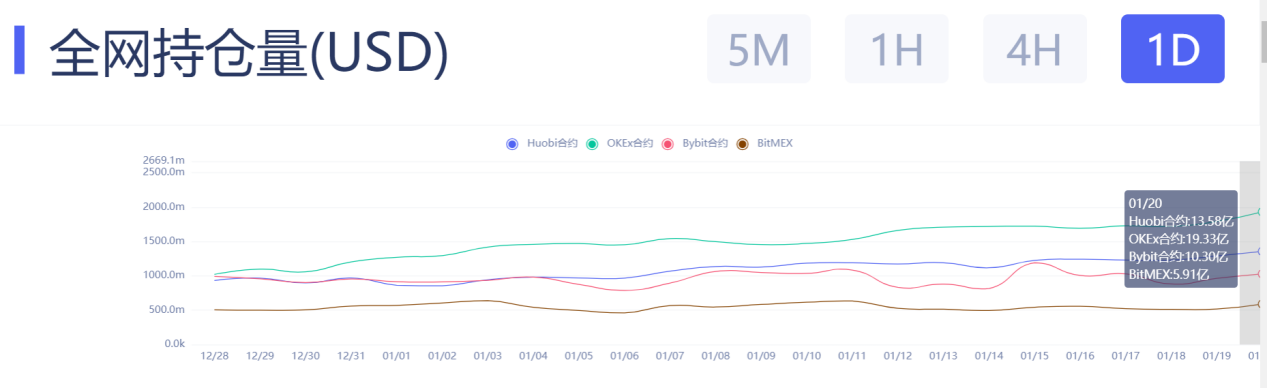This screenshot has height=388, width=1267.
Task: Click tooltip value Huobi合约:13.58亿
Action: [1182, 221]
